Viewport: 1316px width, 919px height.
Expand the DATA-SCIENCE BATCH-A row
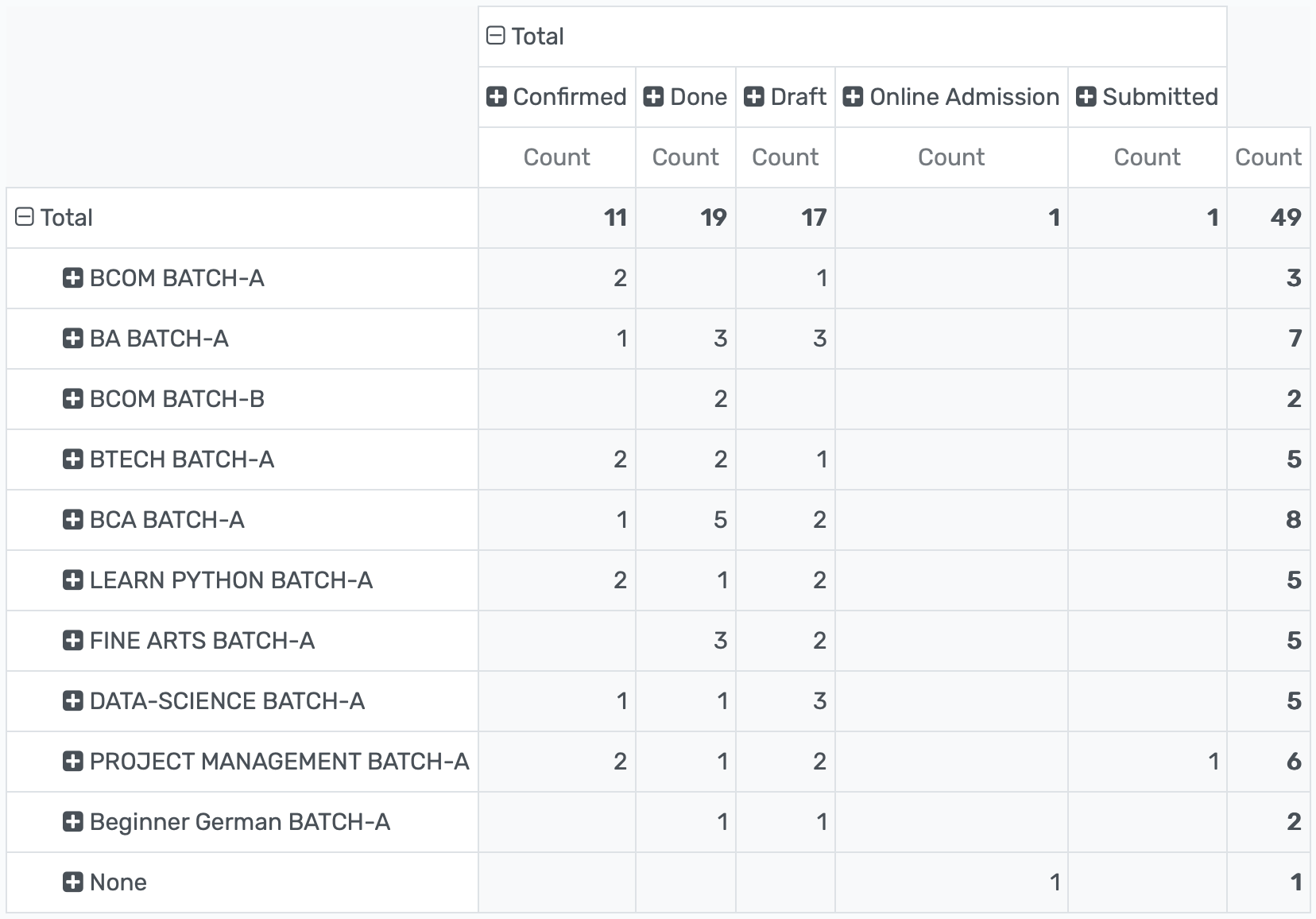(x=72, y=701)
